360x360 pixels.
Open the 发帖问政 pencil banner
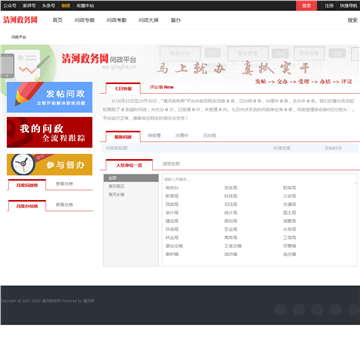pos(49,97)
